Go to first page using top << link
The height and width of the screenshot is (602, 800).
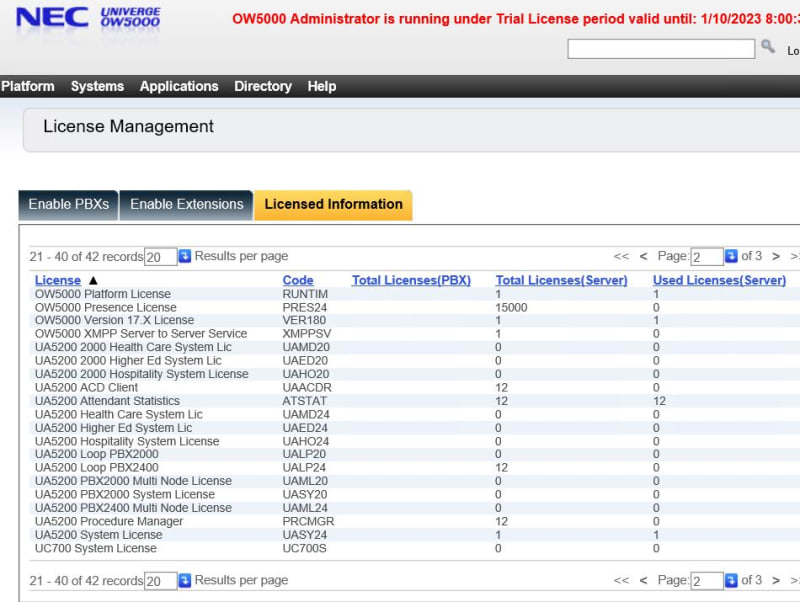tap(621, 256)
